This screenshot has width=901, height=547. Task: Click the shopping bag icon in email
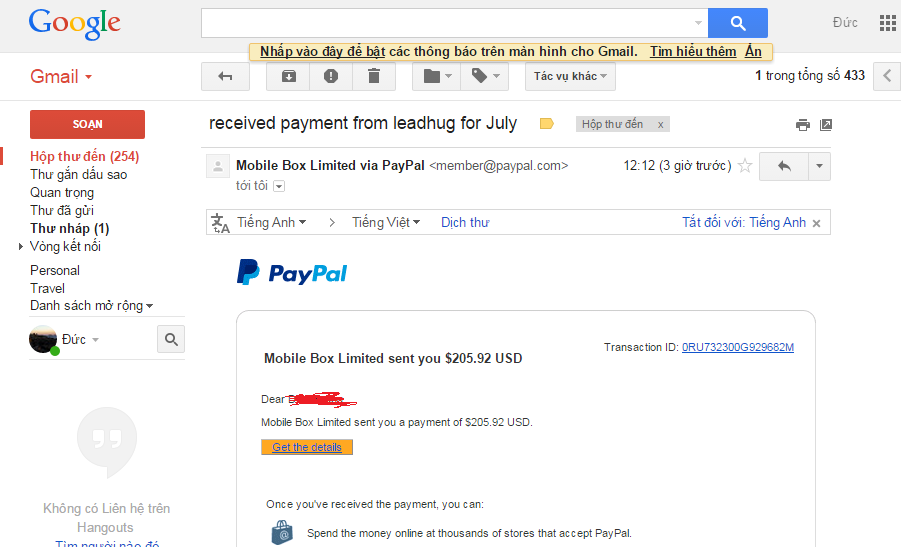[x=282, y=533]
